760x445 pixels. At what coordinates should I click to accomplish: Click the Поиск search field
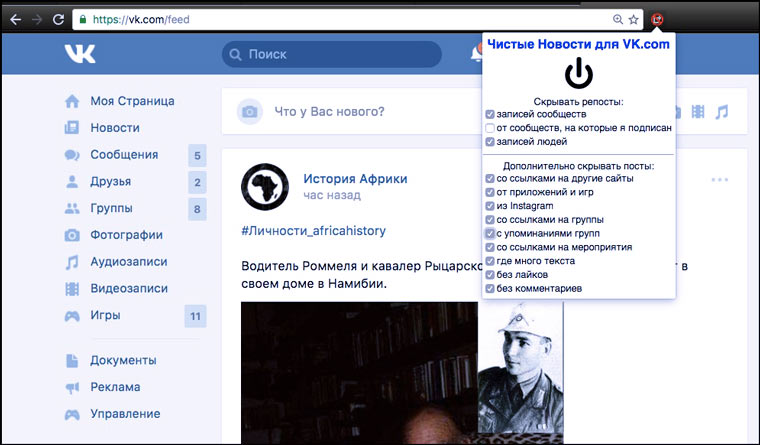click(332, 54)
